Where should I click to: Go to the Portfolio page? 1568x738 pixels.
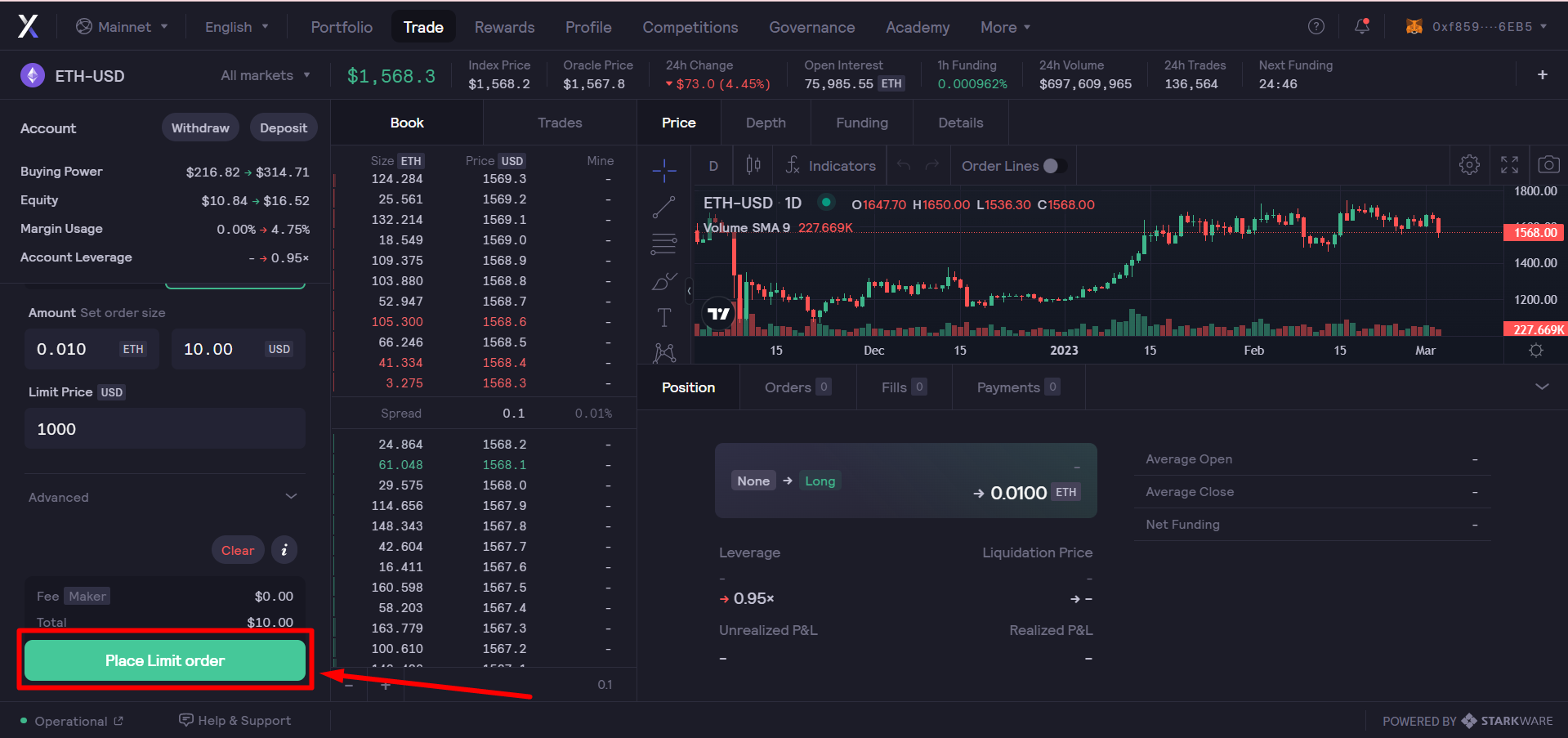342,27
